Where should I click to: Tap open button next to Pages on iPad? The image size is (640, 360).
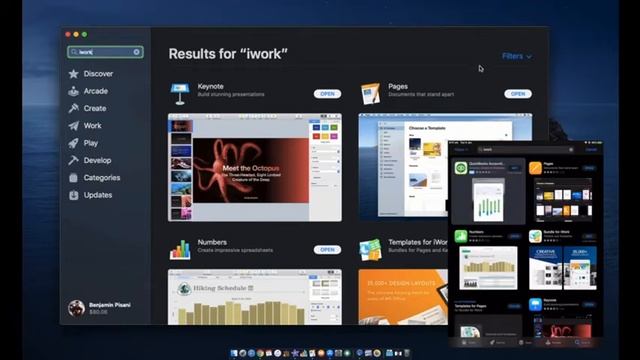point(589,168)
